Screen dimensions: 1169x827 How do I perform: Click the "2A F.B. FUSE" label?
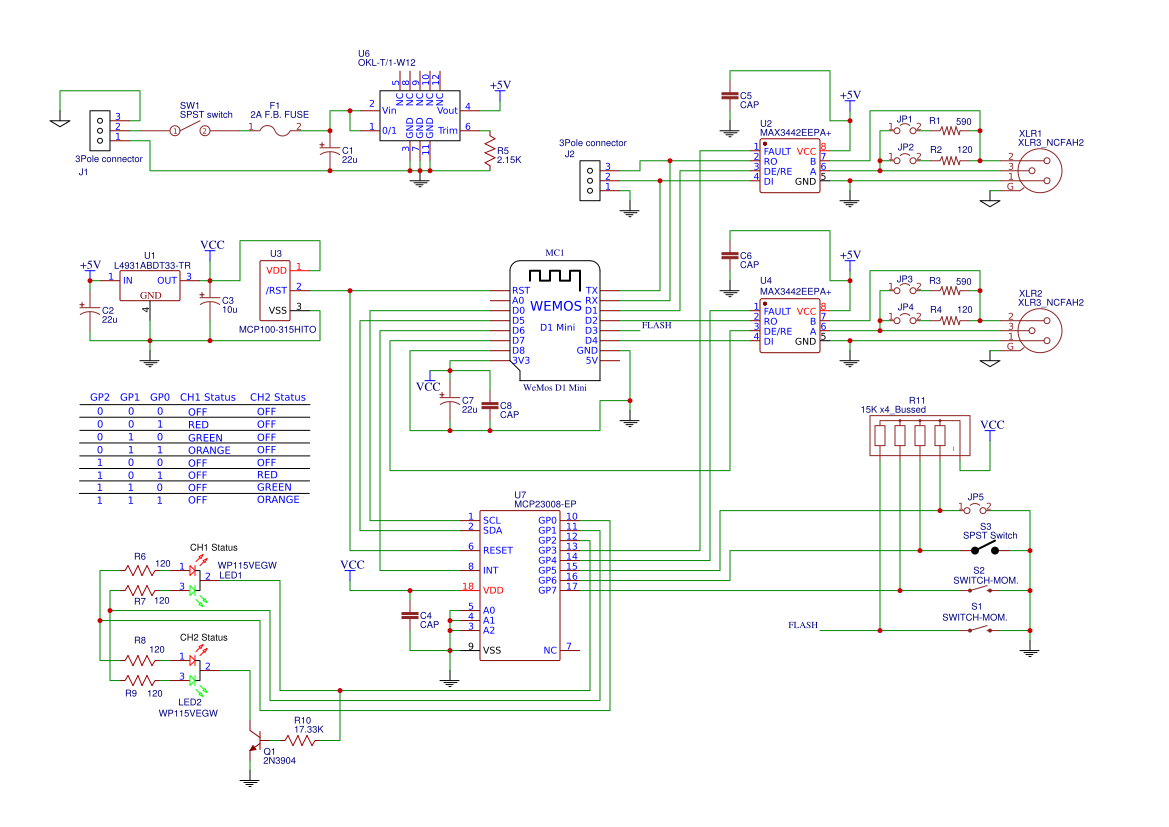coord(280,115)
